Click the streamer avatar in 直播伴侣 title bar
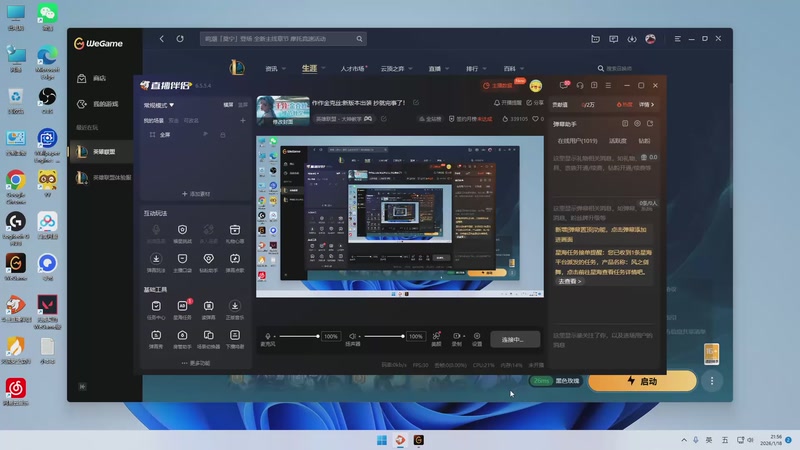Screen dimensions: 800x450 536,86
